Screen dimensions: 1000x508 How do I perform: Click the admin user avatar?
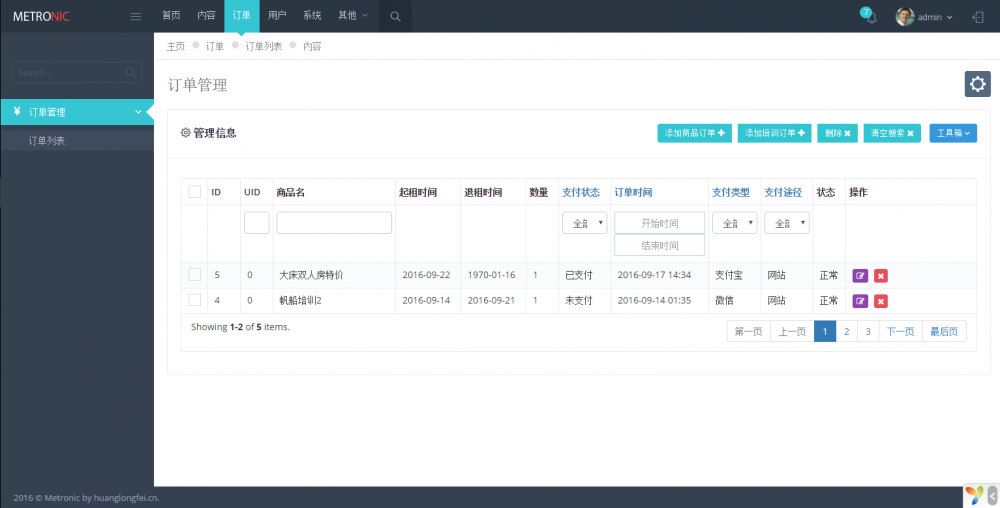tap(904, 17)
